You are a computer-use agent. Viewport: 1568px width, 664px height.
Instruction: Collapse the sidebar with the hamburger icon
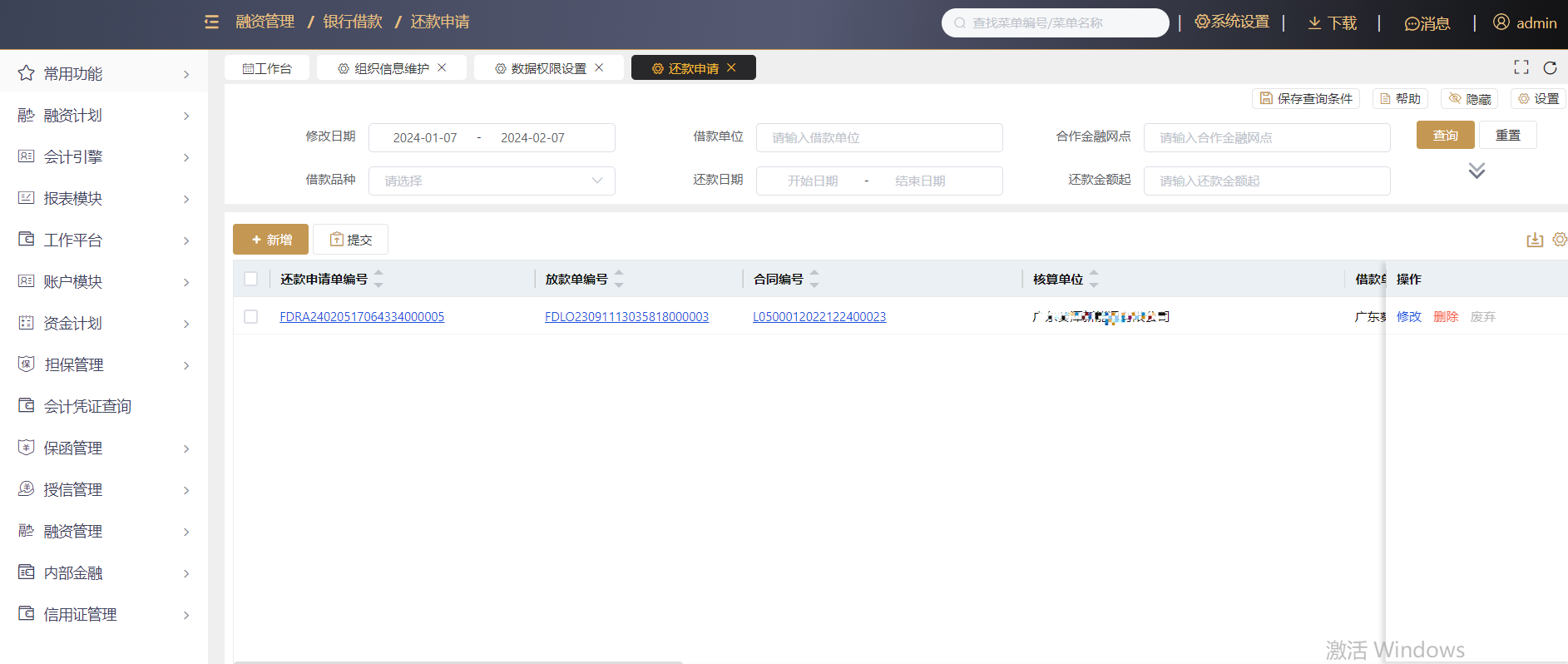pyautogui.click(x=211, y=22)
